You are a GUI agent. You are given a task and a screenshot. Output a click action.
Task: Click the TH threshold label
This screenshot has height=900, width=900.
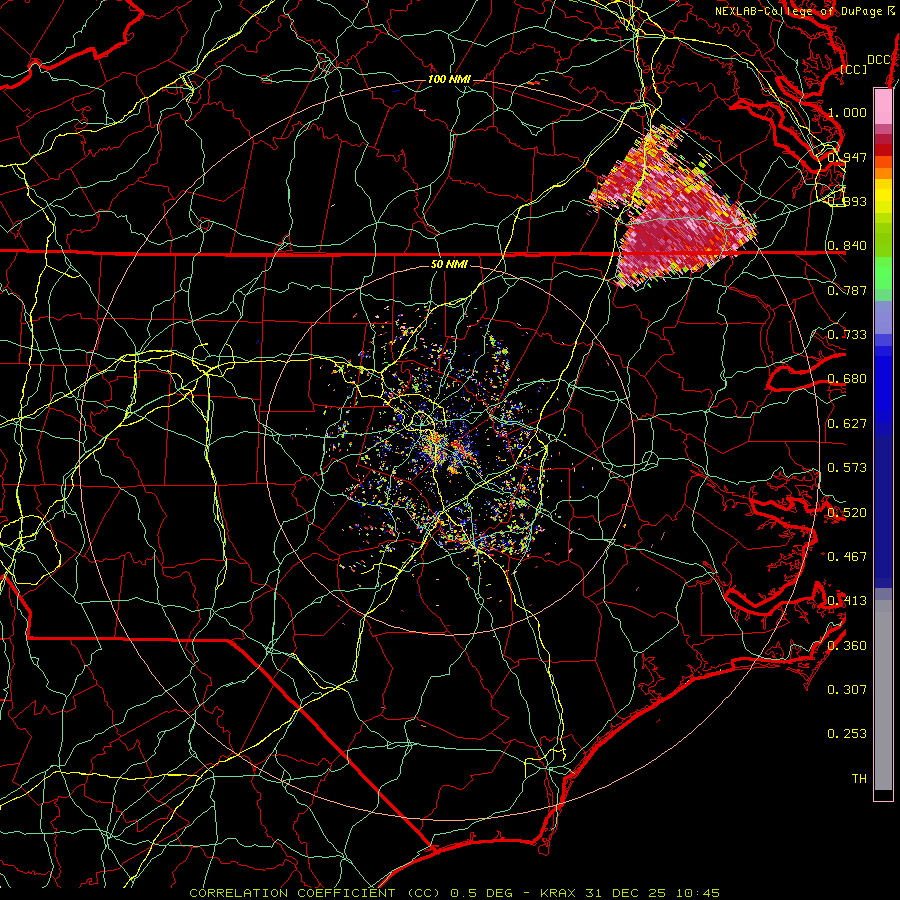(x=859, y=779)
